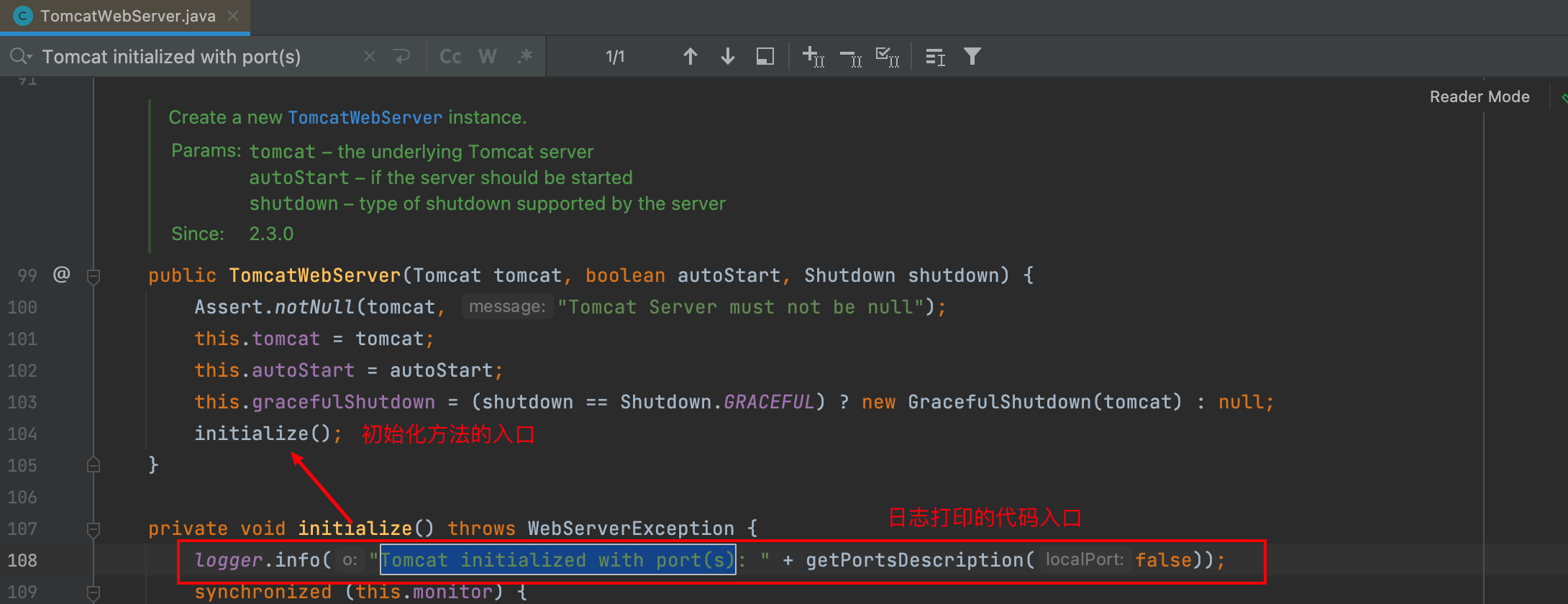1568x604 pixels.
Task: Close the TomcatWebServer.java tab
Action: coord(233,16)
